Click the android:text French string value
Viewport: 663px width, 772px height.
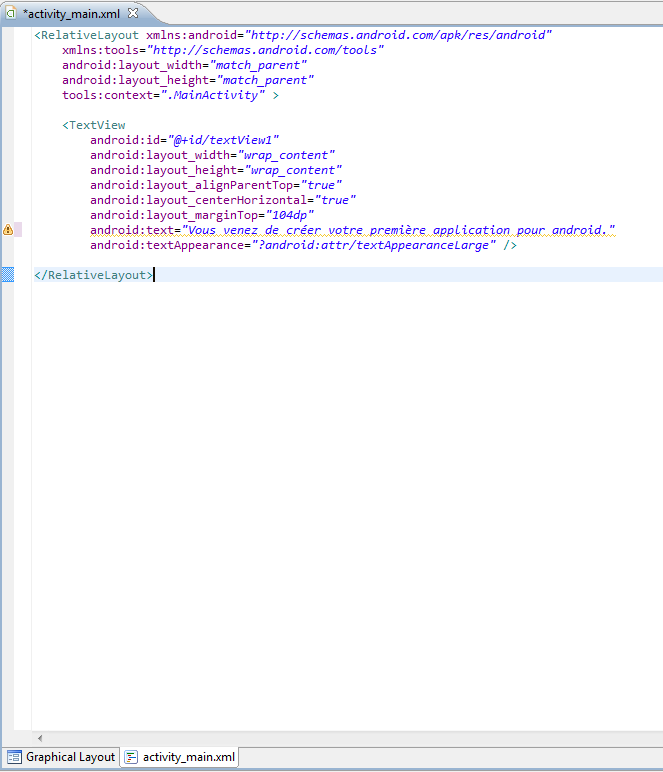pyautogui.click(x=399, y=230)
